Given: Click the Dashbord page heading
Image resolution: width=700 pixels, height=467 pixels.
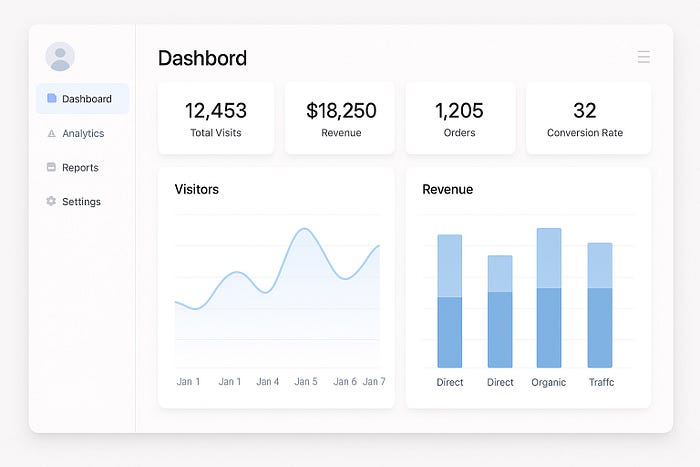Looking at the screenshot, I should click(202, 58).
